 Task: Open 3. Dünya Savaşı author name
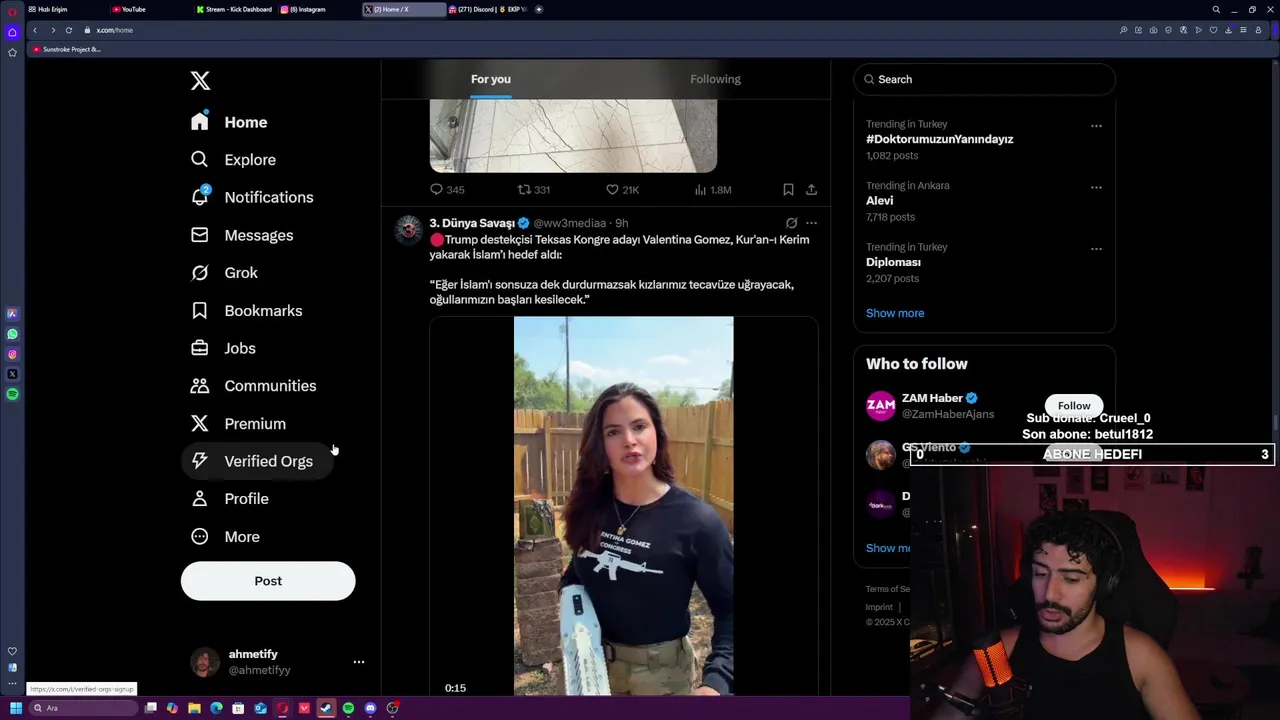pos(472,223)
